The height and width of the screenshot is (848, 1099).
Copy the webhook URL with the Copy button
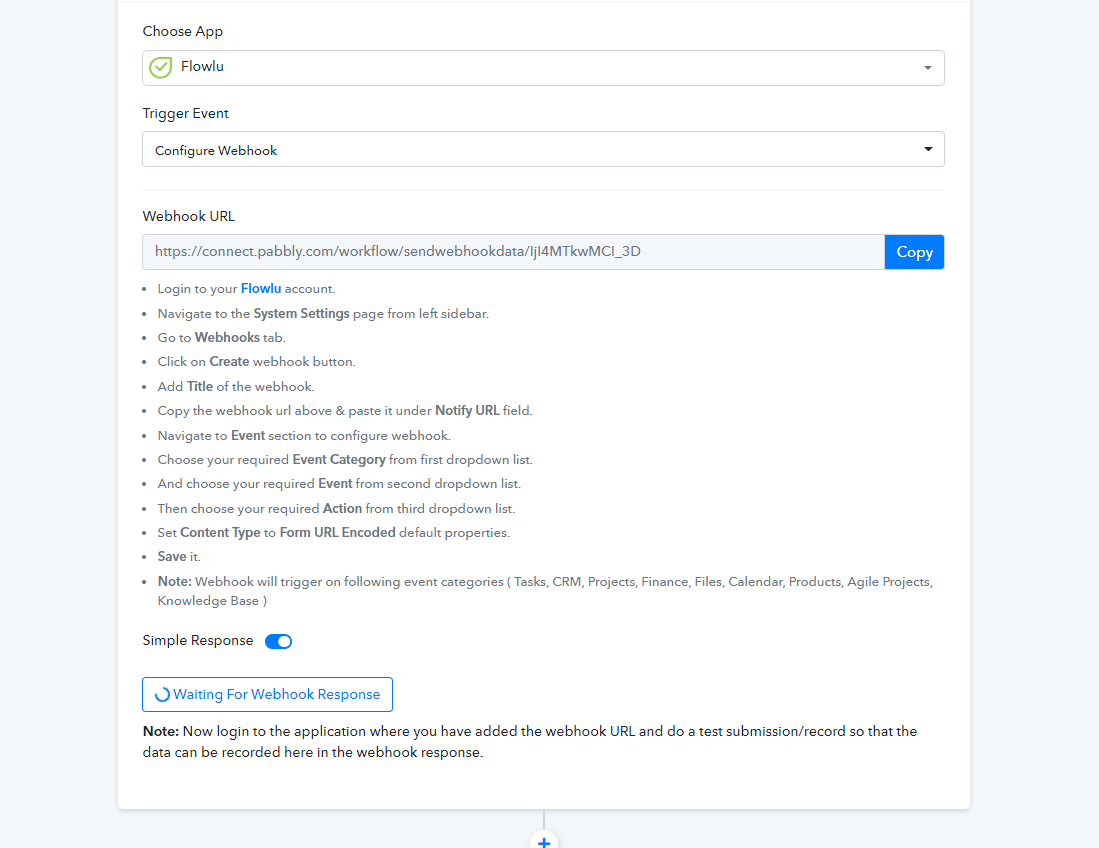point(914,252)
